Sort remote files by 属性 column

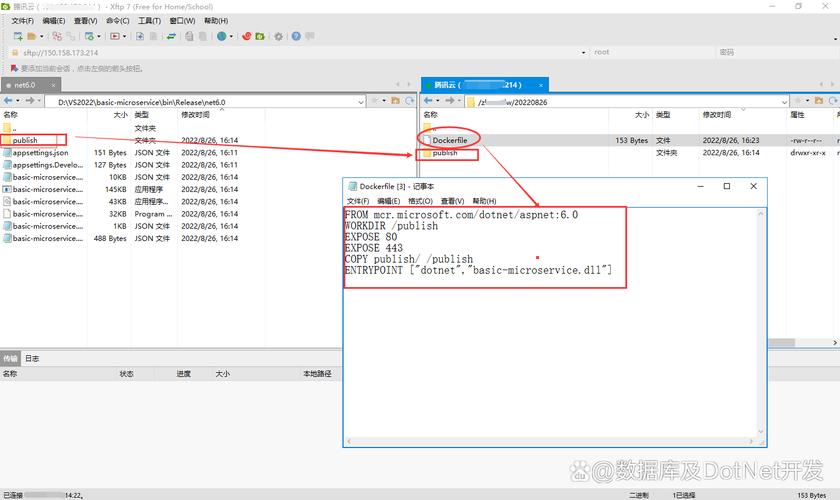[797, 115]
